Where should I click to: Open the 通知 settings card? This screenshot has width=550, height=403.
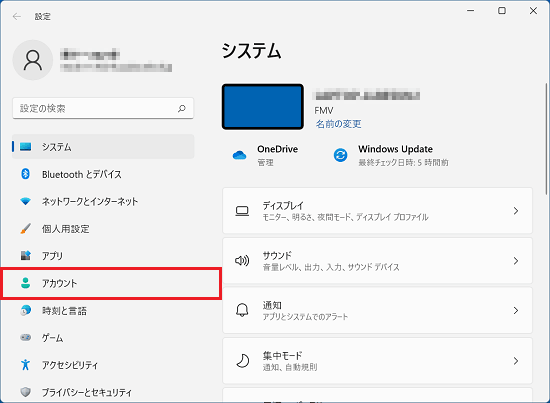[377, 310]
